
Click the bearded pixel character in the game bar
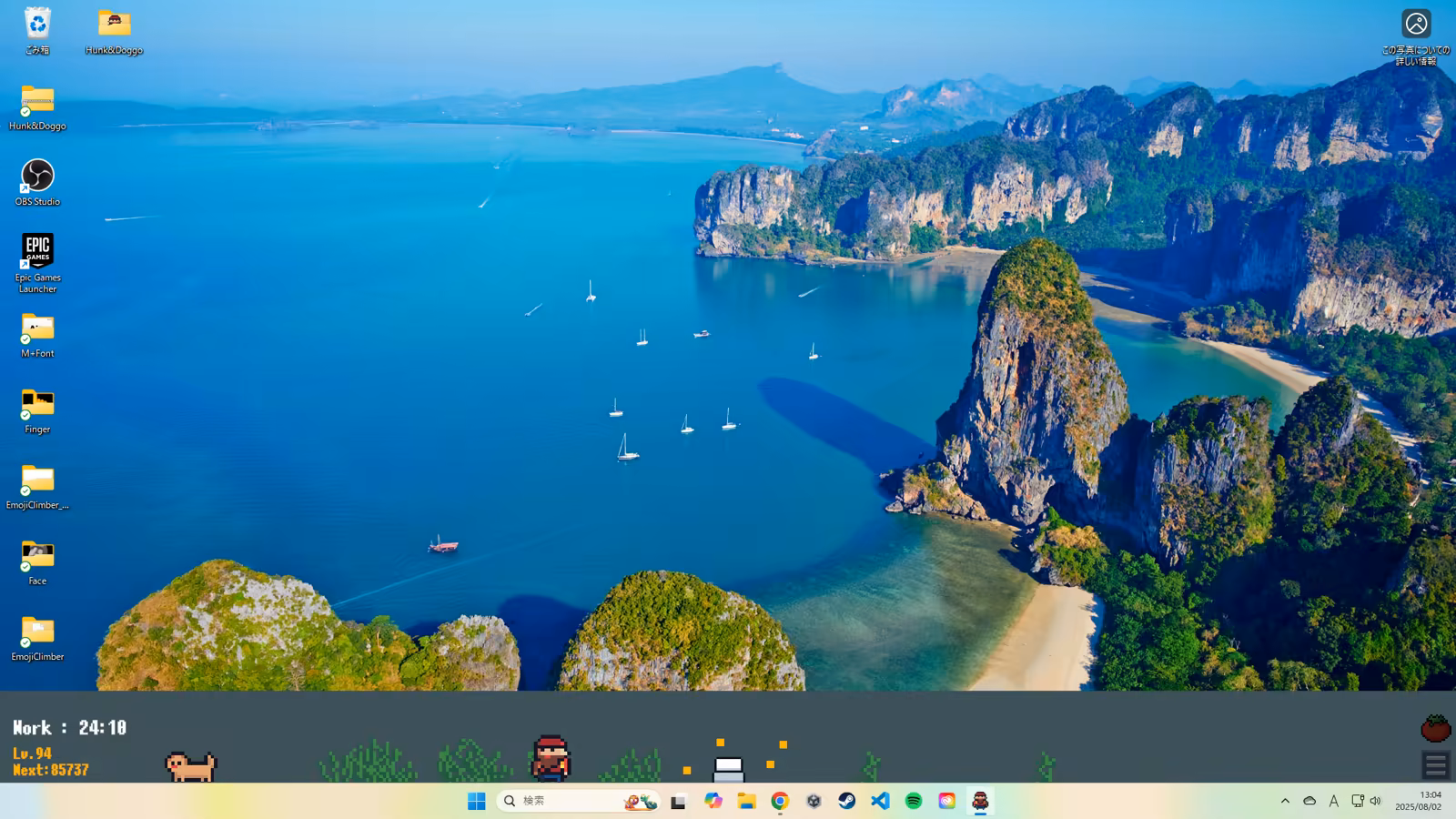pos(551,758)
